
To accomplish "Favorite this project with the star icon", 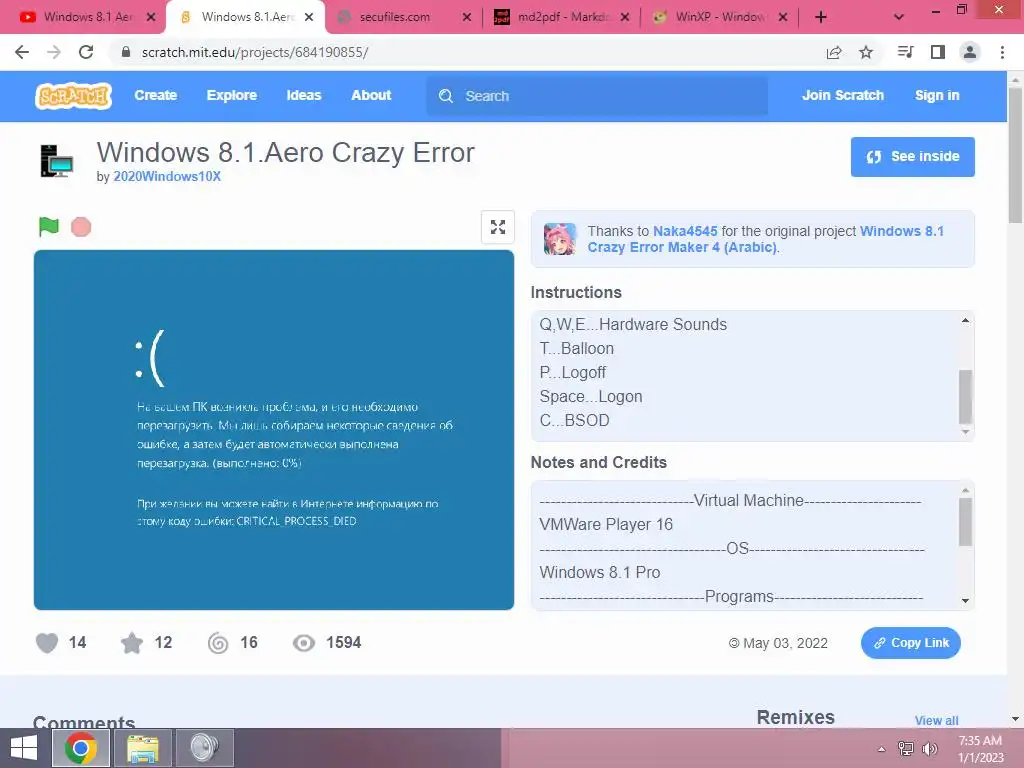I will click(x=132, y=643).
